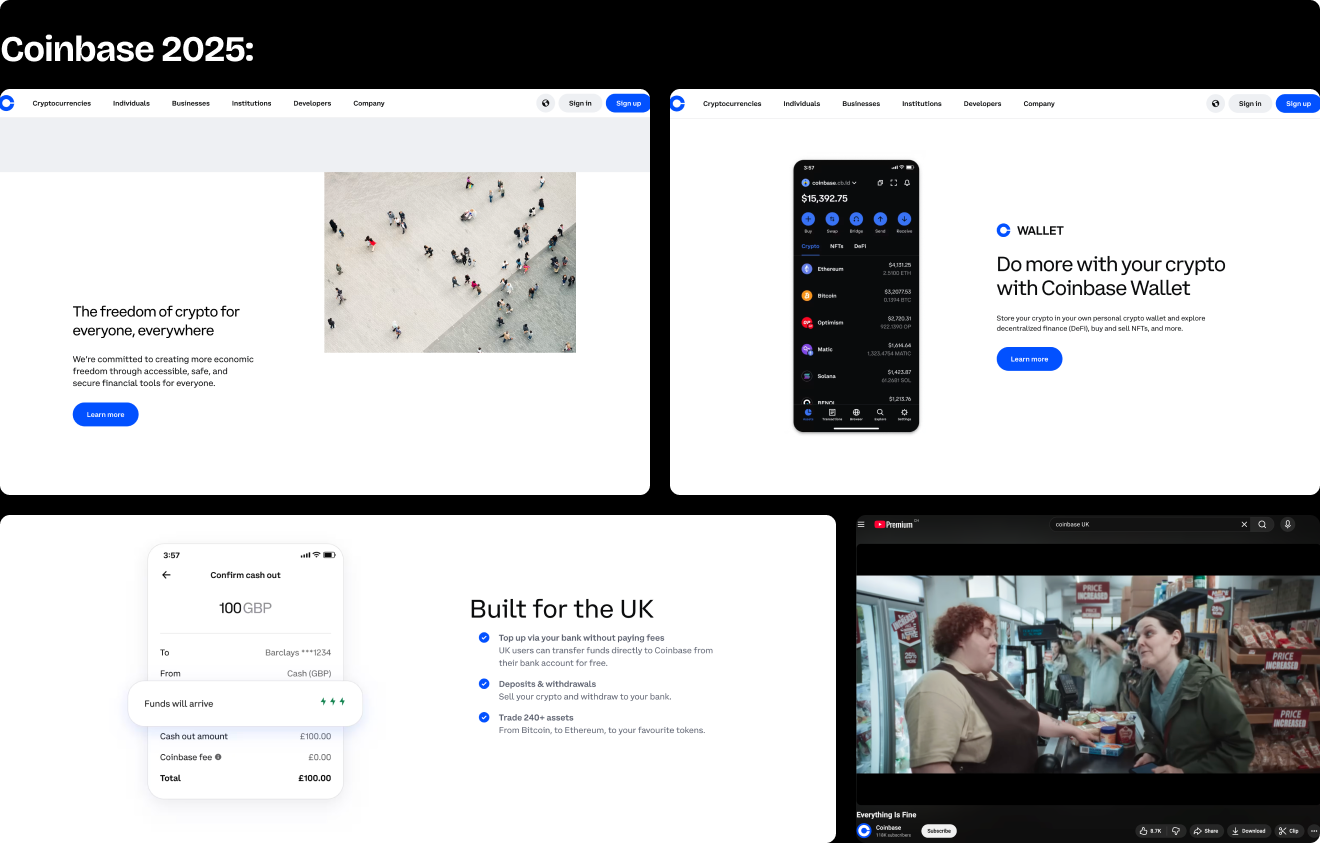Image resolution: width=1320 pixels, height=843 pixels.
Task: Click Coinbase logo on Wallet page navbar
Action: click(x=677, y=102)
